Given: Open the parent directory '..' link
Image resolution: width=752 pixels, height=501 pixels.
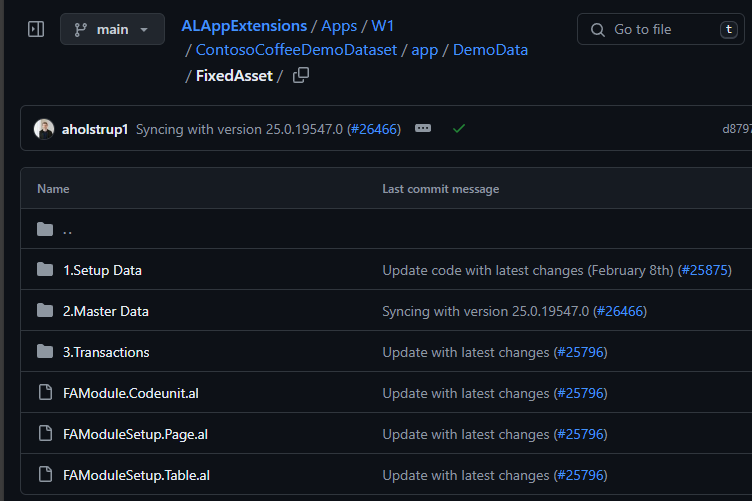Looking at the screenshot, I should (68, 230).
